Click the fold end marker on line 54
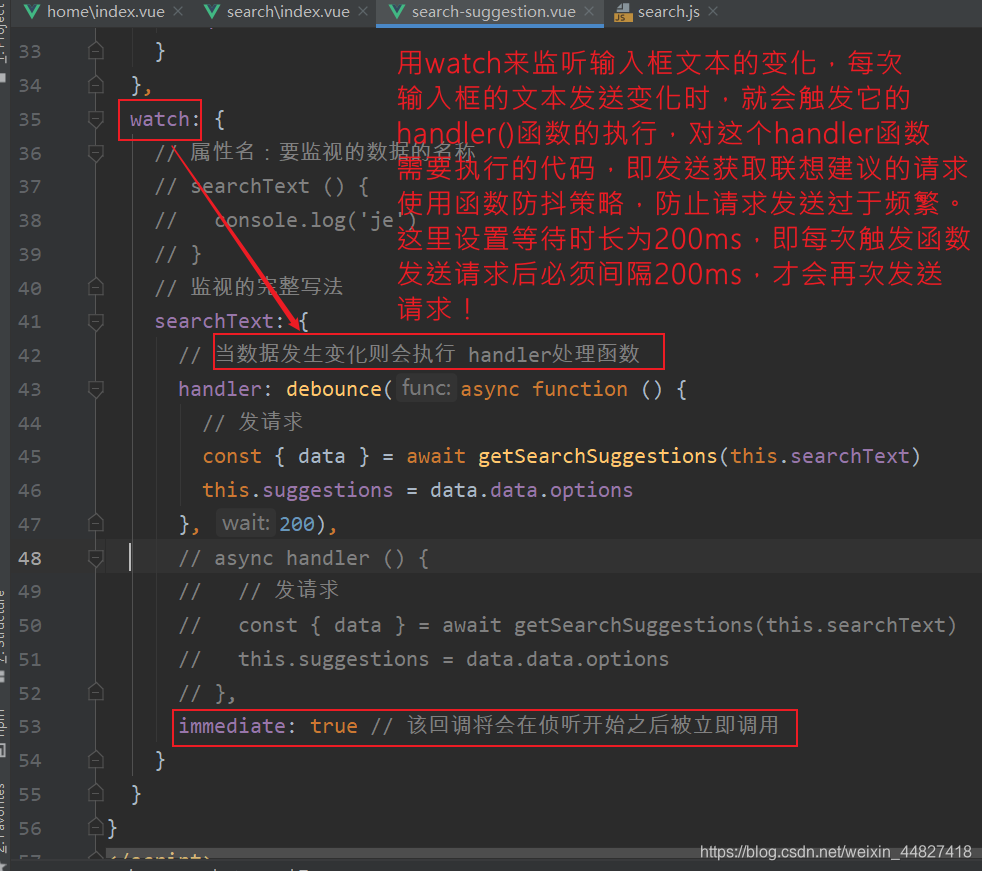 [x=96, y=760]
